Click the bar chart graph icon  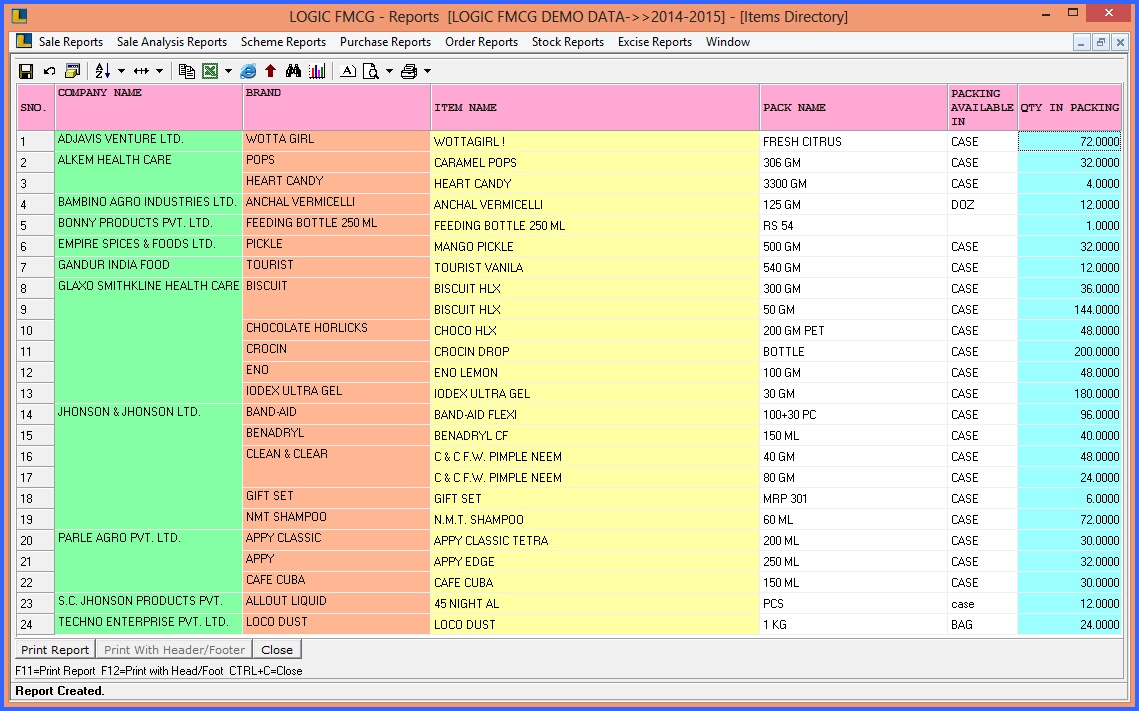pyautogui.click(x=317, y=71)
